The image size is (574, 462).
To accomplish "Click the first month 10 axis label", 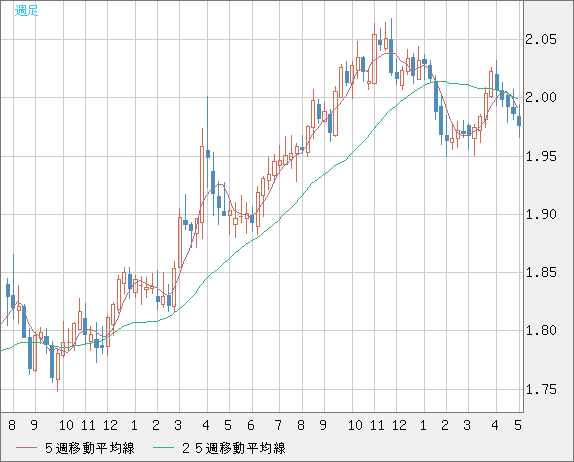I will pyautogui.click(x=66, y=425).
